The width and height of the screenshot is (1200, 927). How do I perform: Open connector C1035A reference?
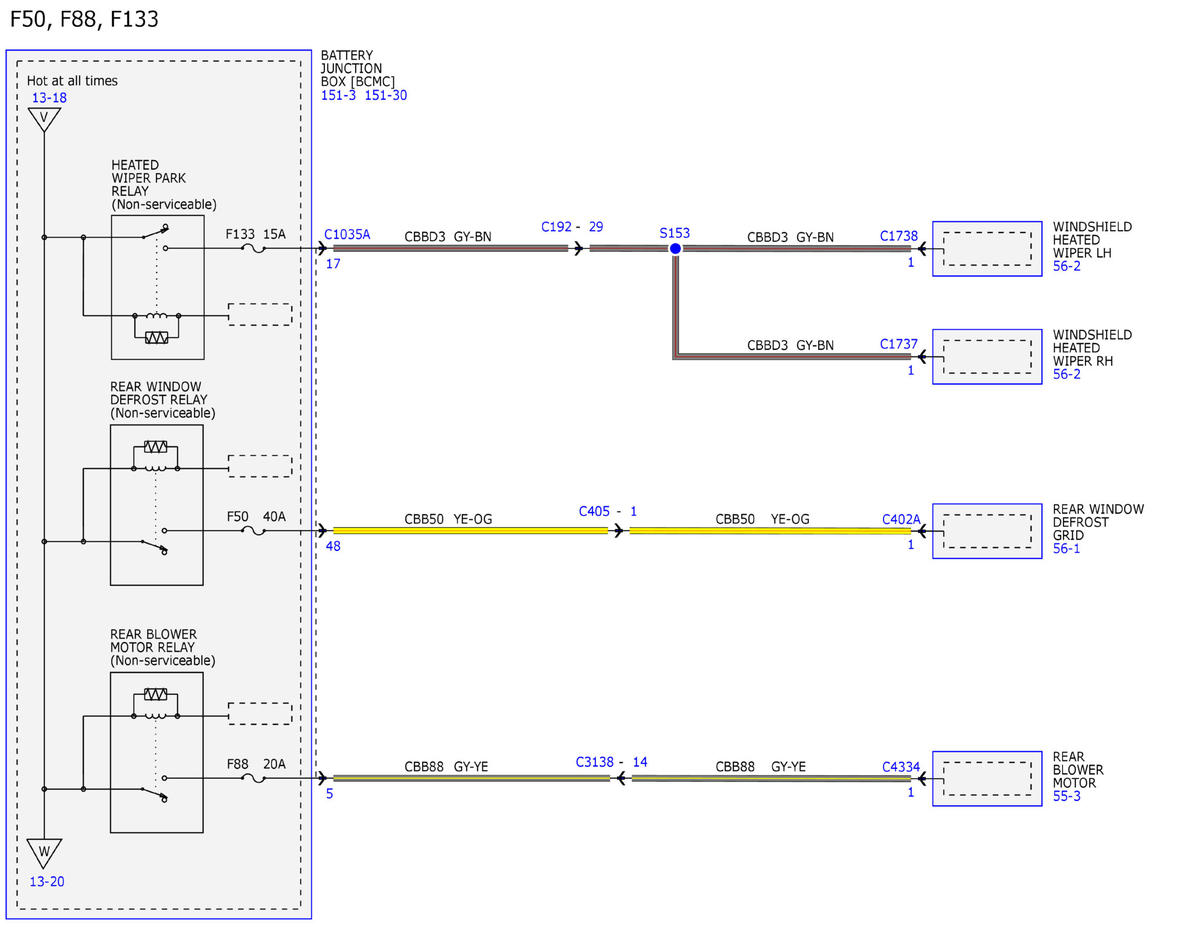tap(347, 234)
